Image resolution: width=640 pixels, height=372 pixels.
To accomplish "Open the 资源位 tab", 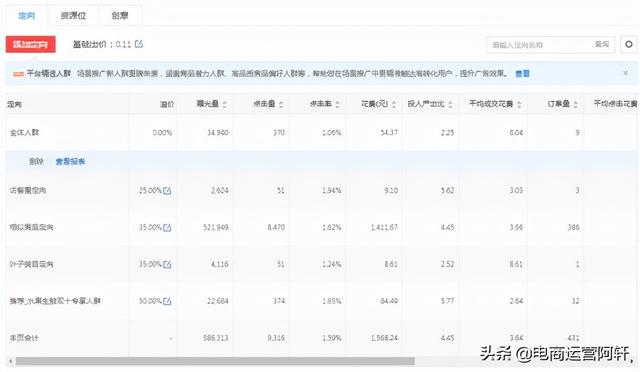I will [x=73, y=16].
